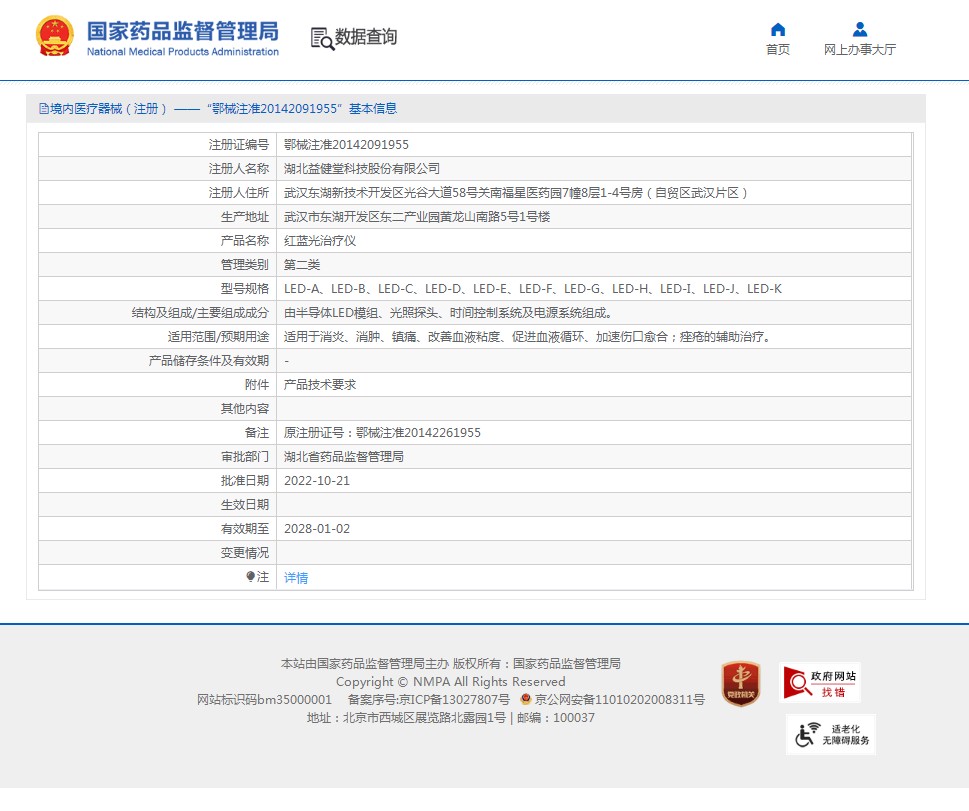This screenshot has width=969, height=811.
Task: Click the 注册证编号 row label
Action: pos(239,145)
